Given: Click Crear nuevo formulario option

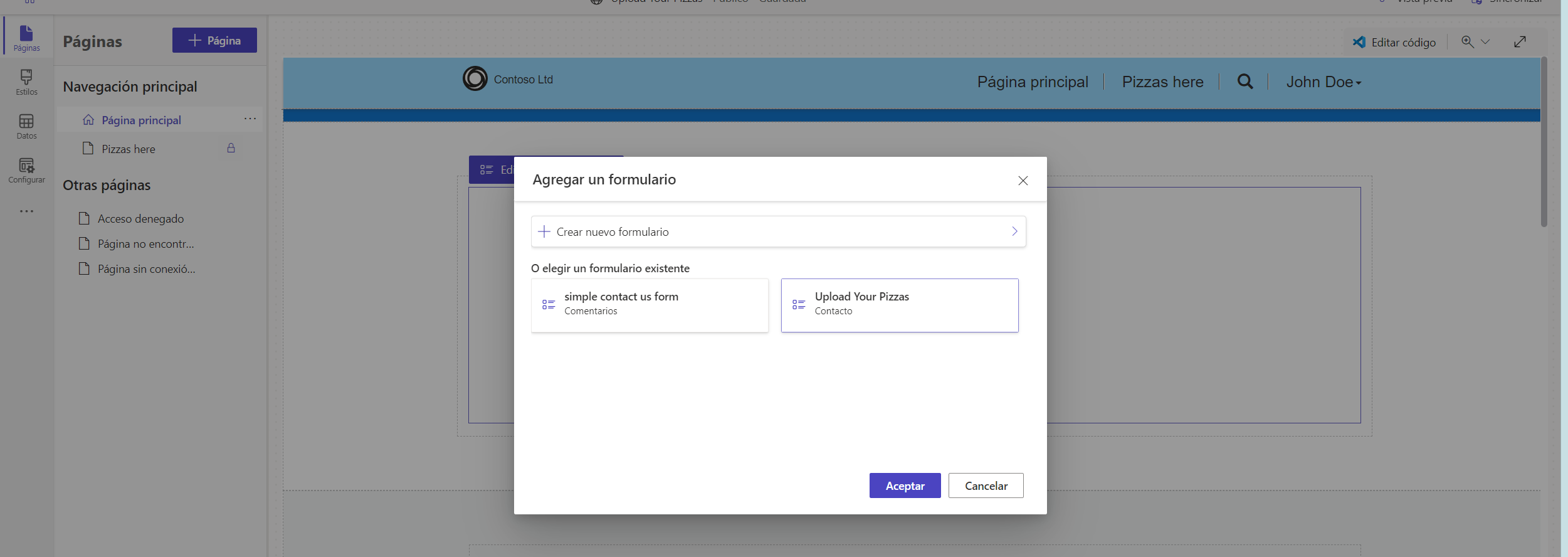Looking at the screenshot, I should (778, 231).
